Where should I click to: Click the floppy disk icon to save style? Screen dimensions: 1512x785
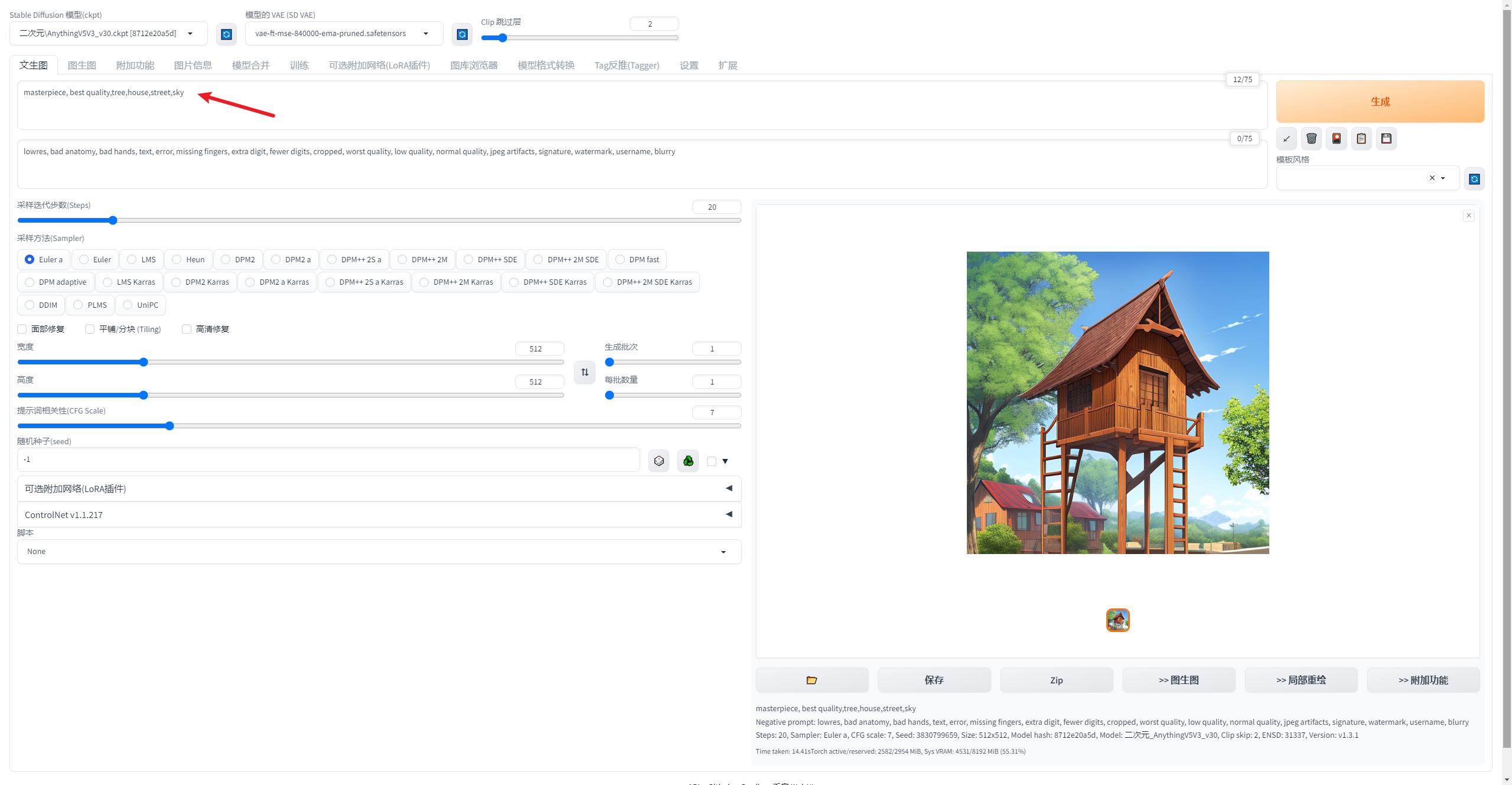point(1386,139)
